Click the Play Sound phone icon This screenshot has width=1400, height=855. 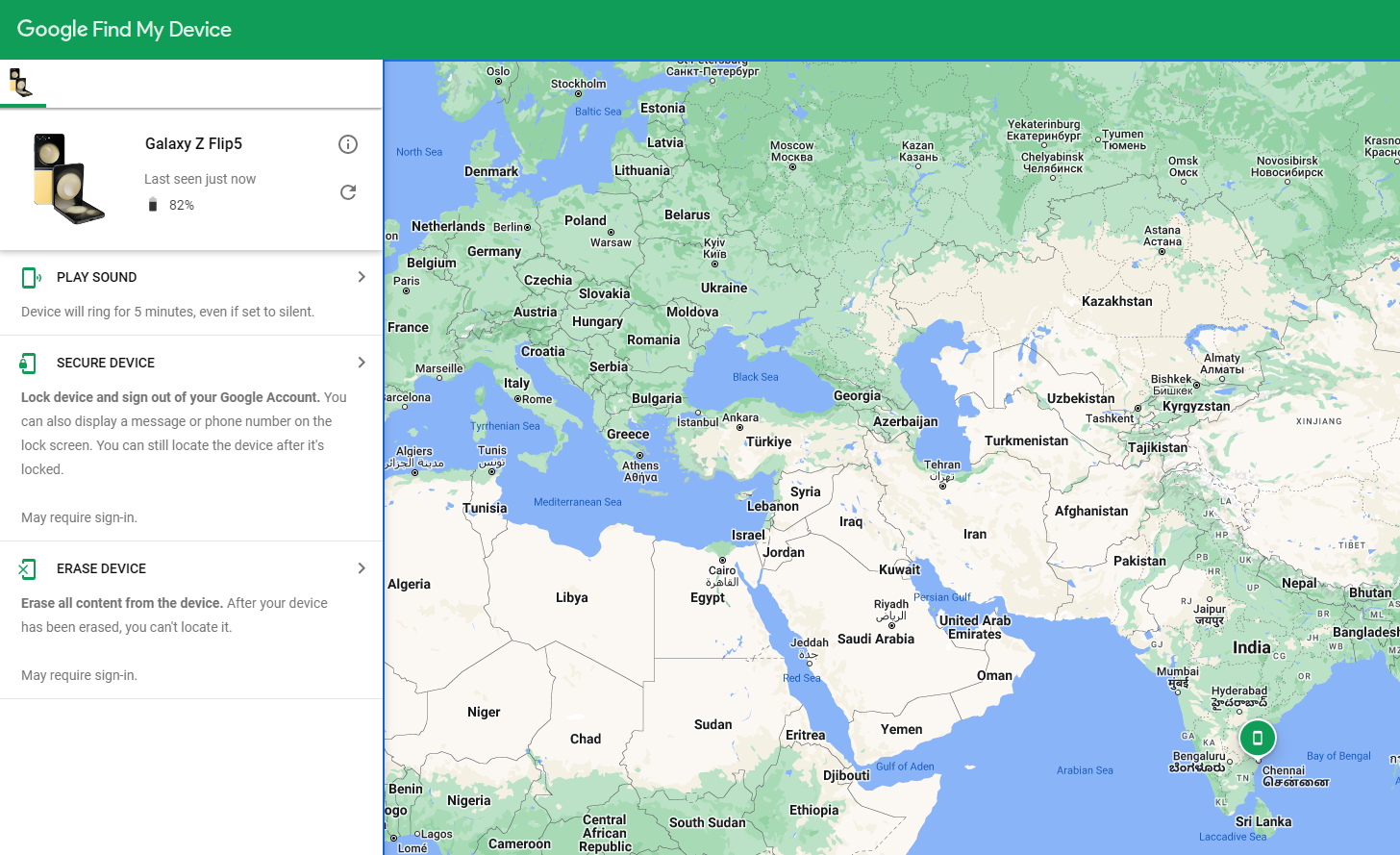[29, 277]
